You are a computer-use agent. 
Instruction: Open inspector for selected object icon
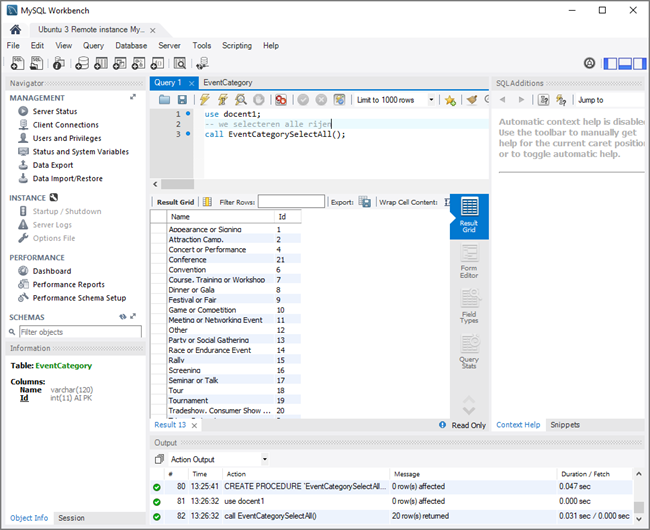[x=58, y=63]
